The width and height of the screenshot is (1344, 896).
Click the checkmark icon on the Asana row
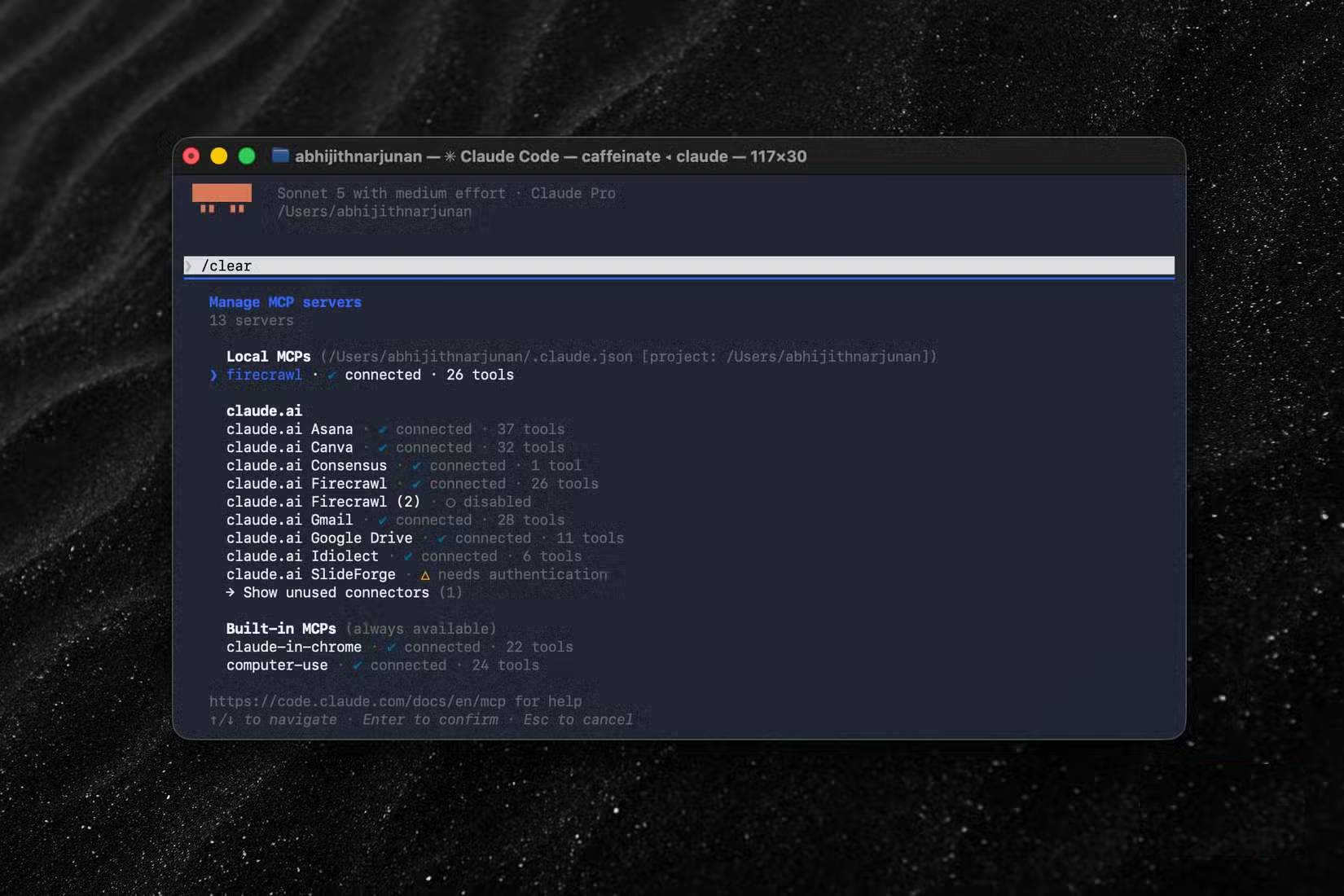(382, 429)
